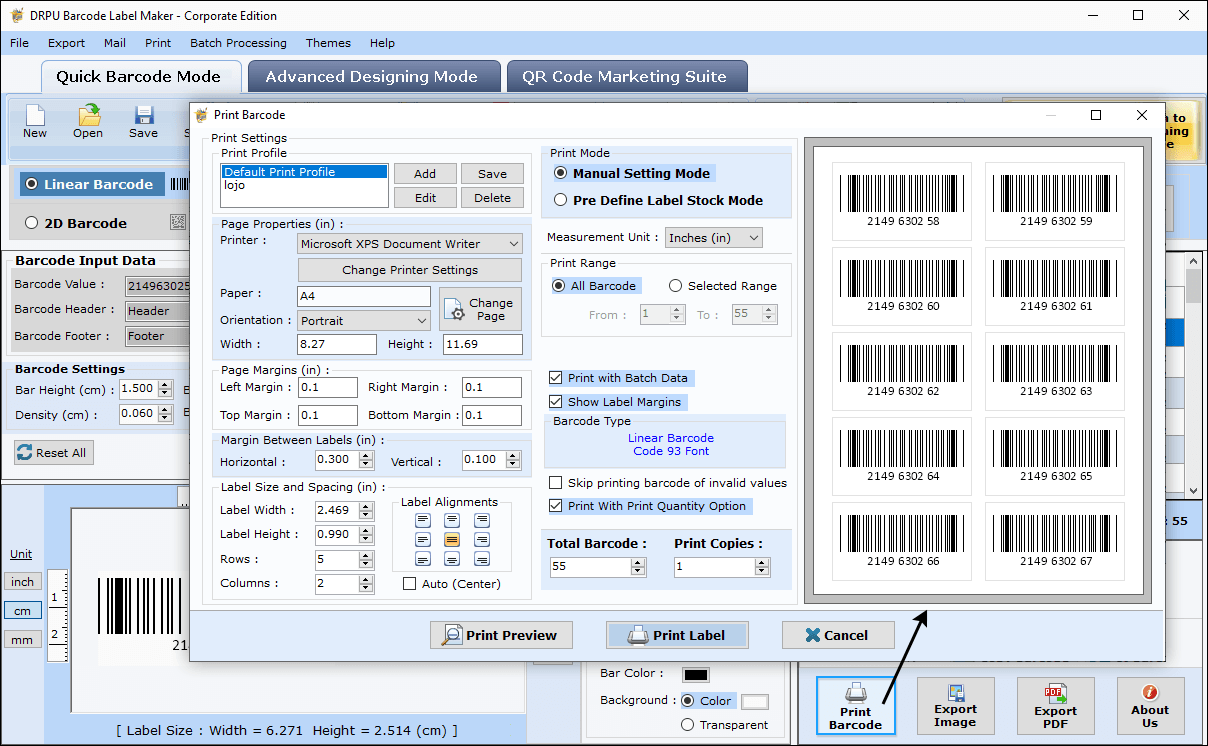The height and width of the screenshot is (746, 1208).
Task: Adjust Horizontal margin spinner
Action: click(366, 461)
